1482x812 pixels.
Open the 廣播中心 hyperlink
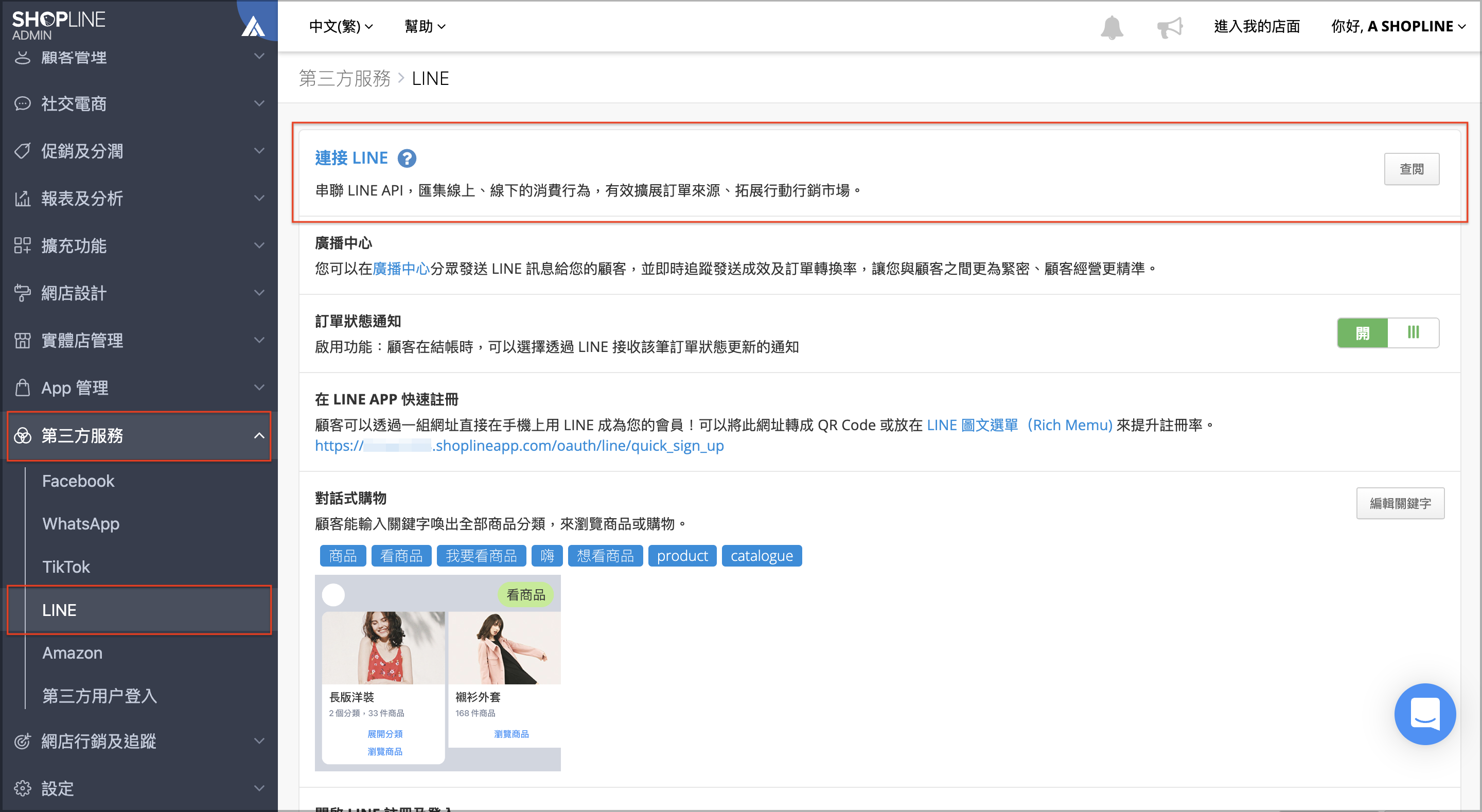tap(401, 268)
